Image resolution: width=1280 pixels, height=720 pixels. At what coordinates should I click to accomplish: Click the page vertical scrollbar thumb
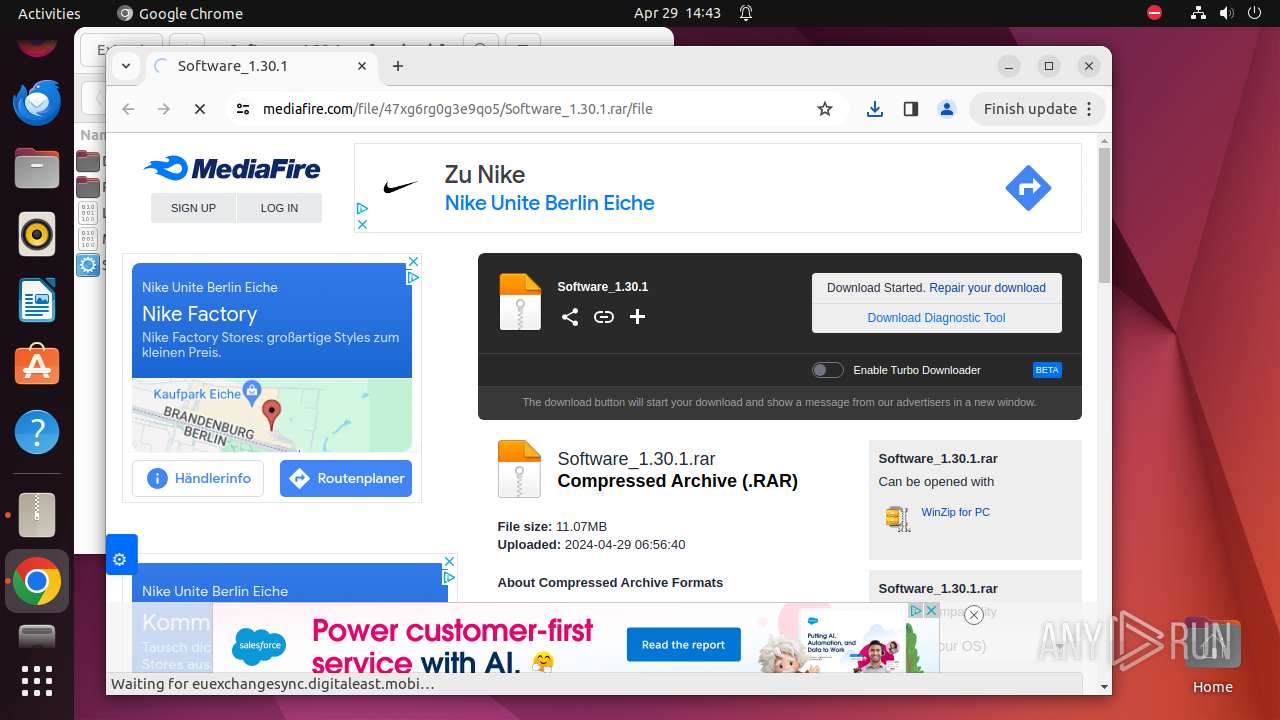[x=1104, y=215]
